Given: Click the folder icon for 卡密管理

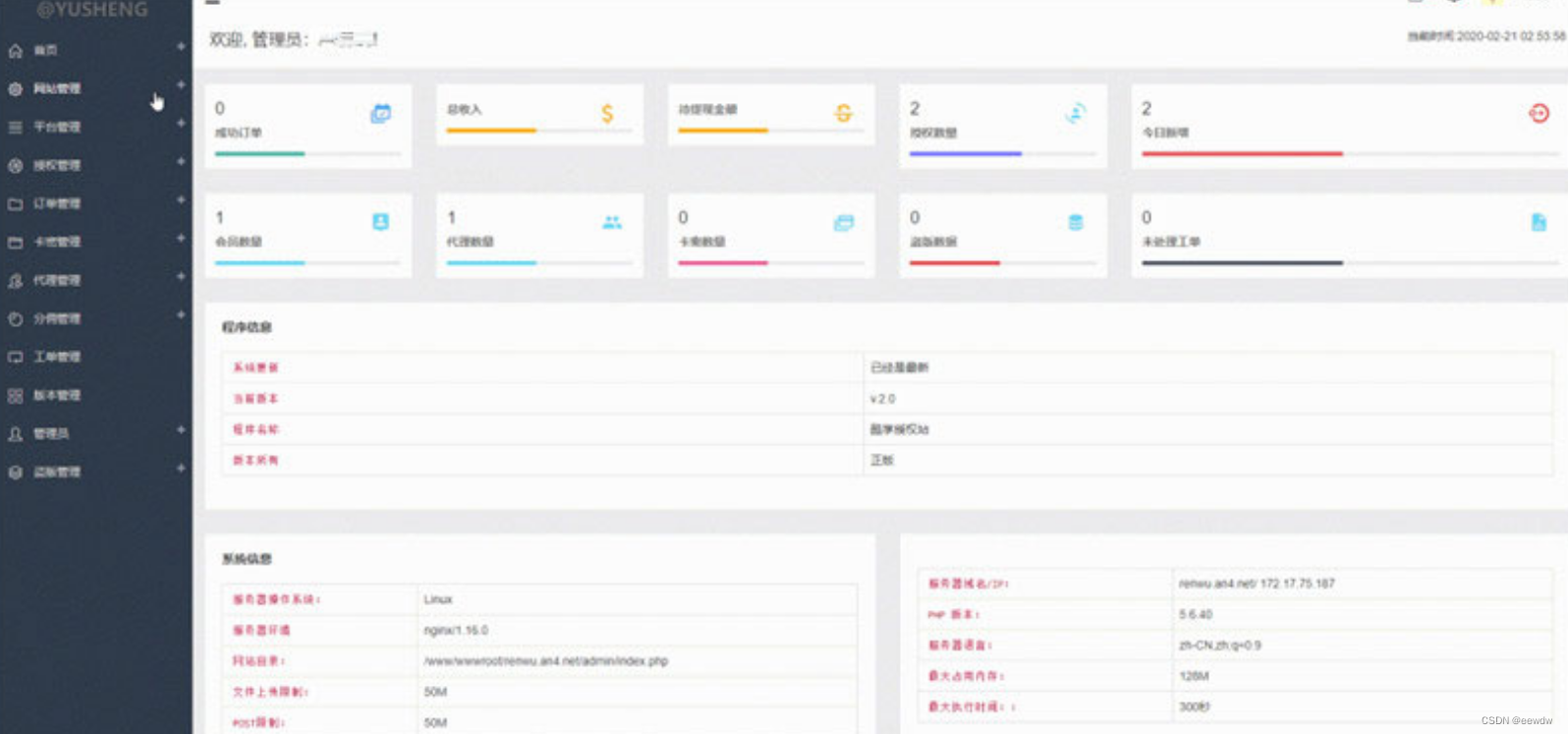Looking at the screenshot, I should pyautogui.click(x=16, y=242).
